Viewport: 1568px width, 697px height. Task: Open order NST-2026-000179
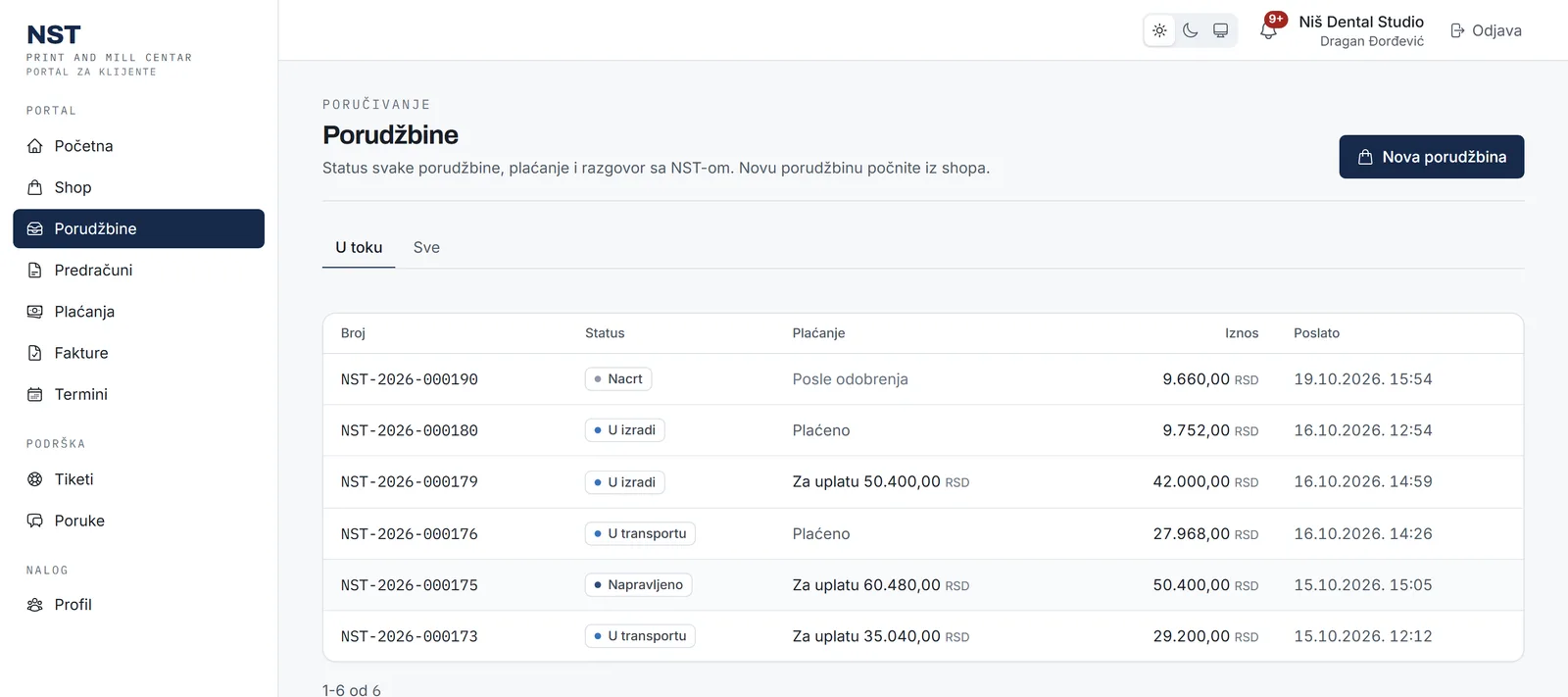coord(410,482)
